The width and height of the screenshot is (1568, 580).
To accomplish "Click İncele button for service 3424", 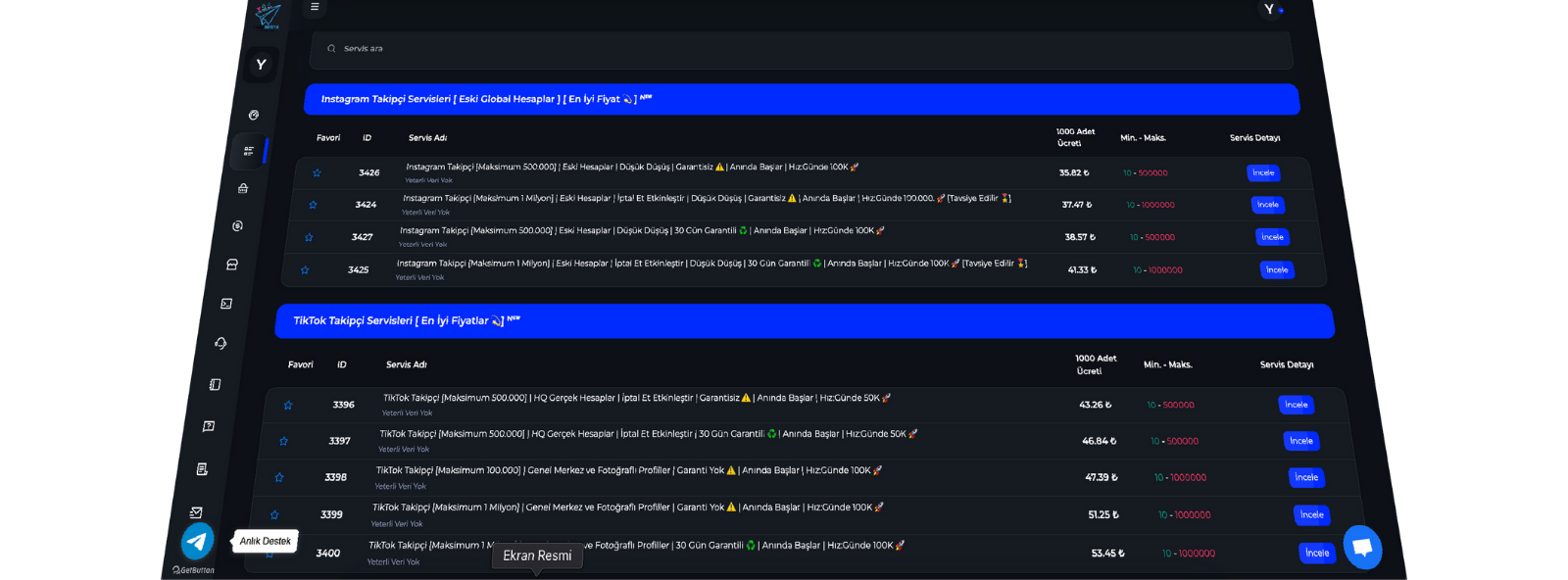I will [1268, 205].
